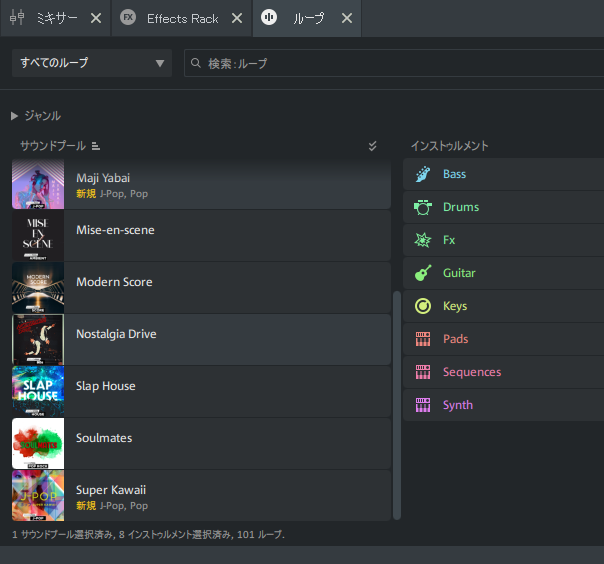Switch to the Effects Rack tab

click(180, 18)
